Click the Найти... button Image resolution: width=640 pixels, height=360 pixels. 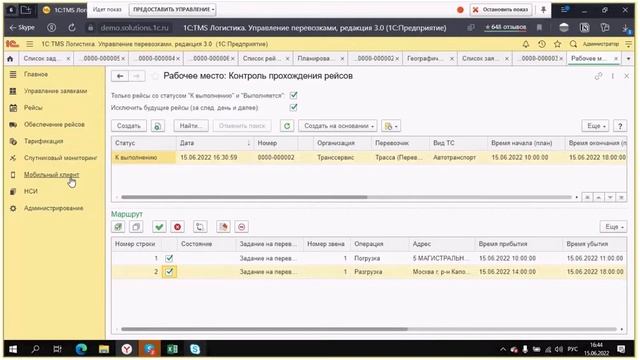(x=191, y=126)
